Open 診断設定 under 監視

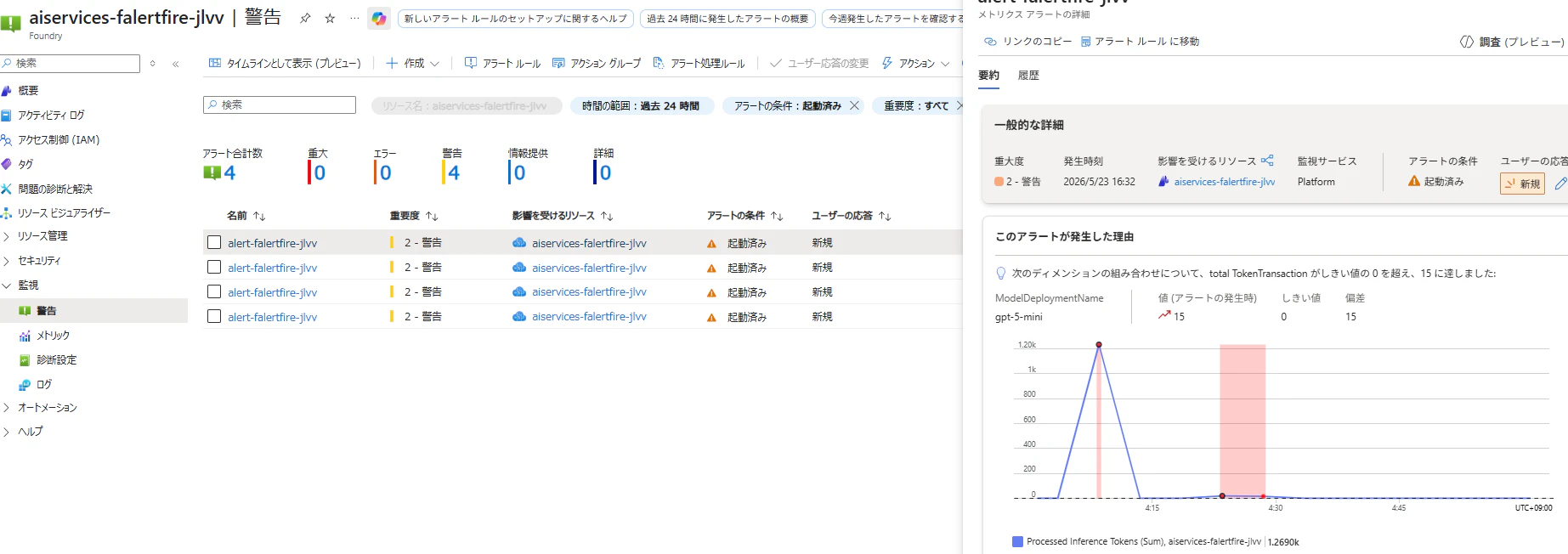tap(56, 360)
